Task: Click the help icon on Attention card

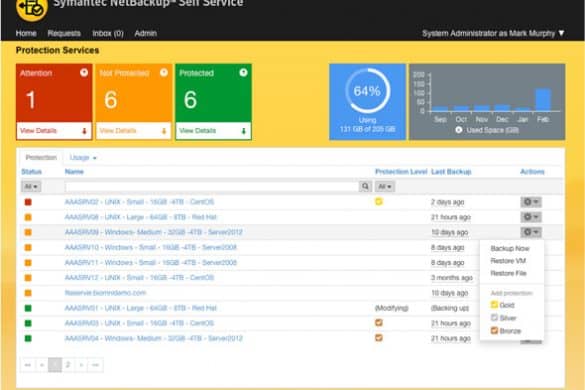Action: (x=84, y=72)
